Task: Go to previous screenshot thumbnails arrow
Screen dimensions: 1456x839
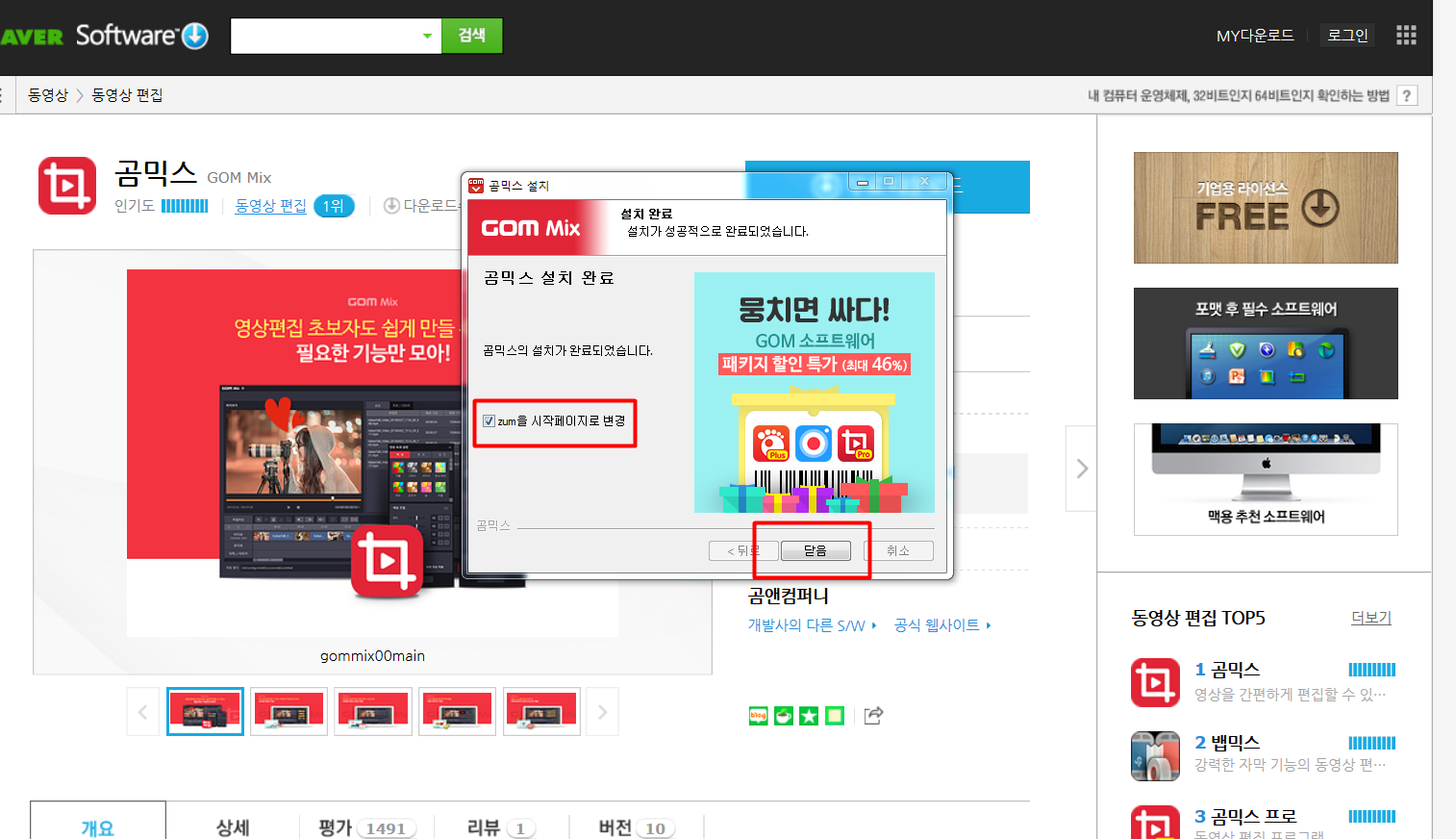Action: [142, 712]
